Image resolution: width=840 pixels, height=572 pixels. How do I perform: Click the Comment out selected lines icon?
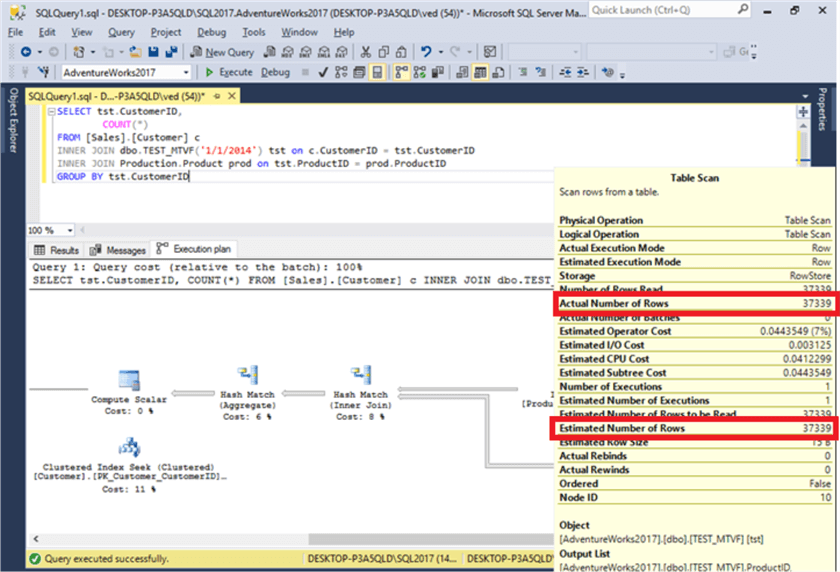(x=523, y=72)
